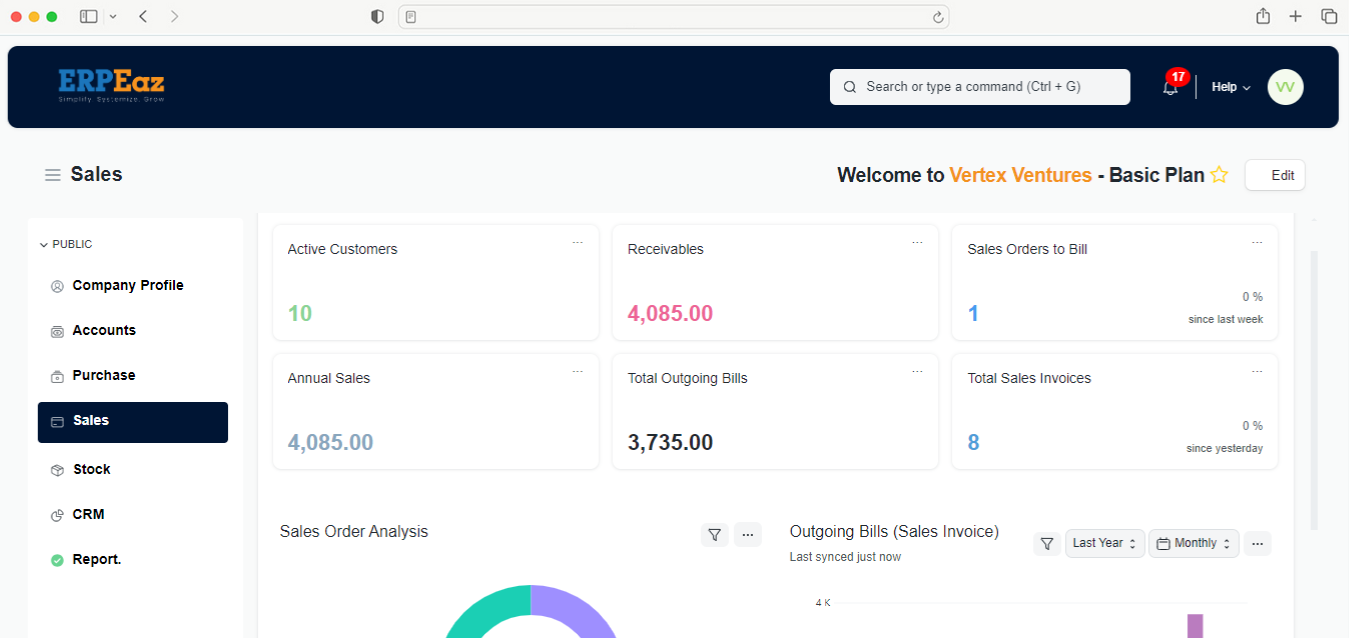
Task: Reload the page in the browser
Action: pos(937,17)
